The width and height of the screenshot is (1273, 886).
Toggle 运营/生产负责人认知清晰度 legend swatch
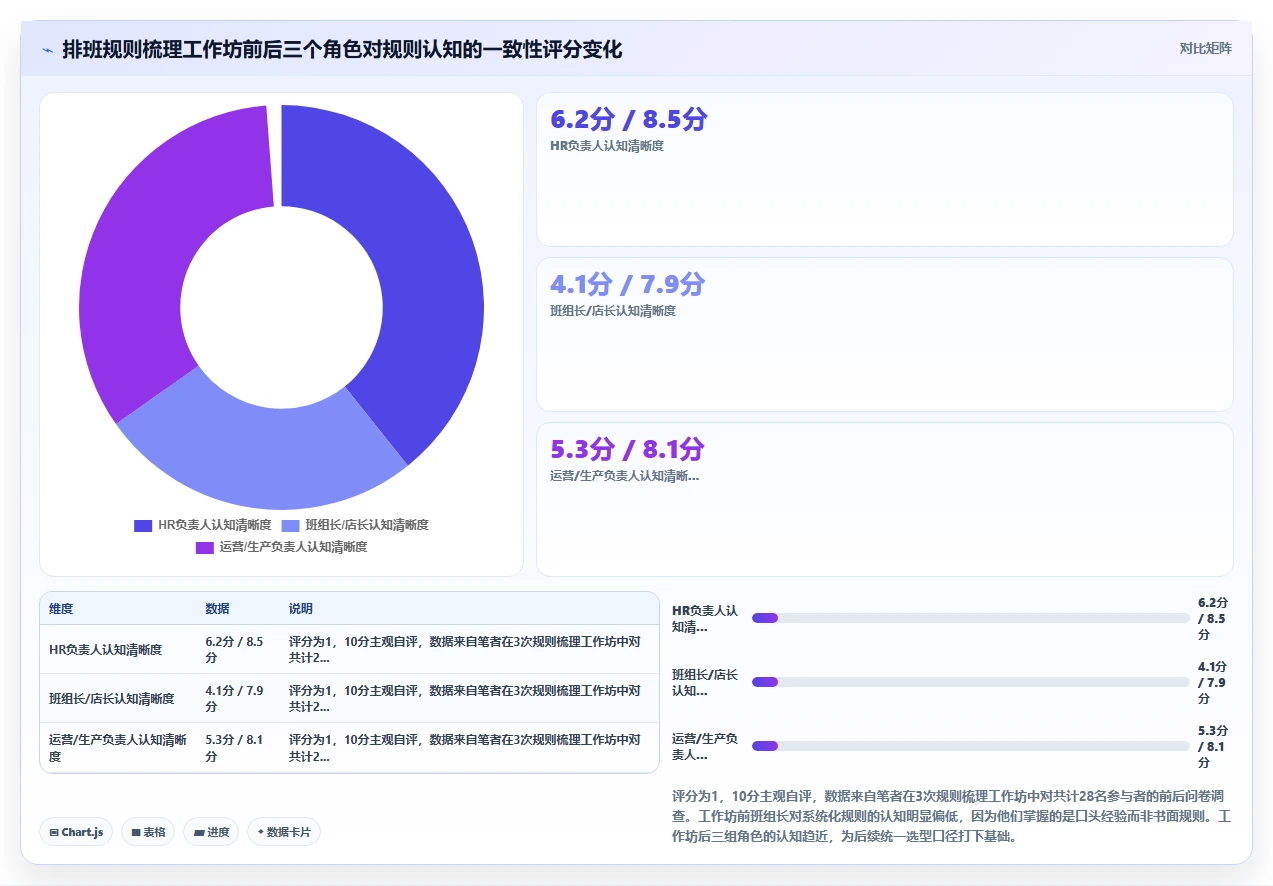point(205,547)
